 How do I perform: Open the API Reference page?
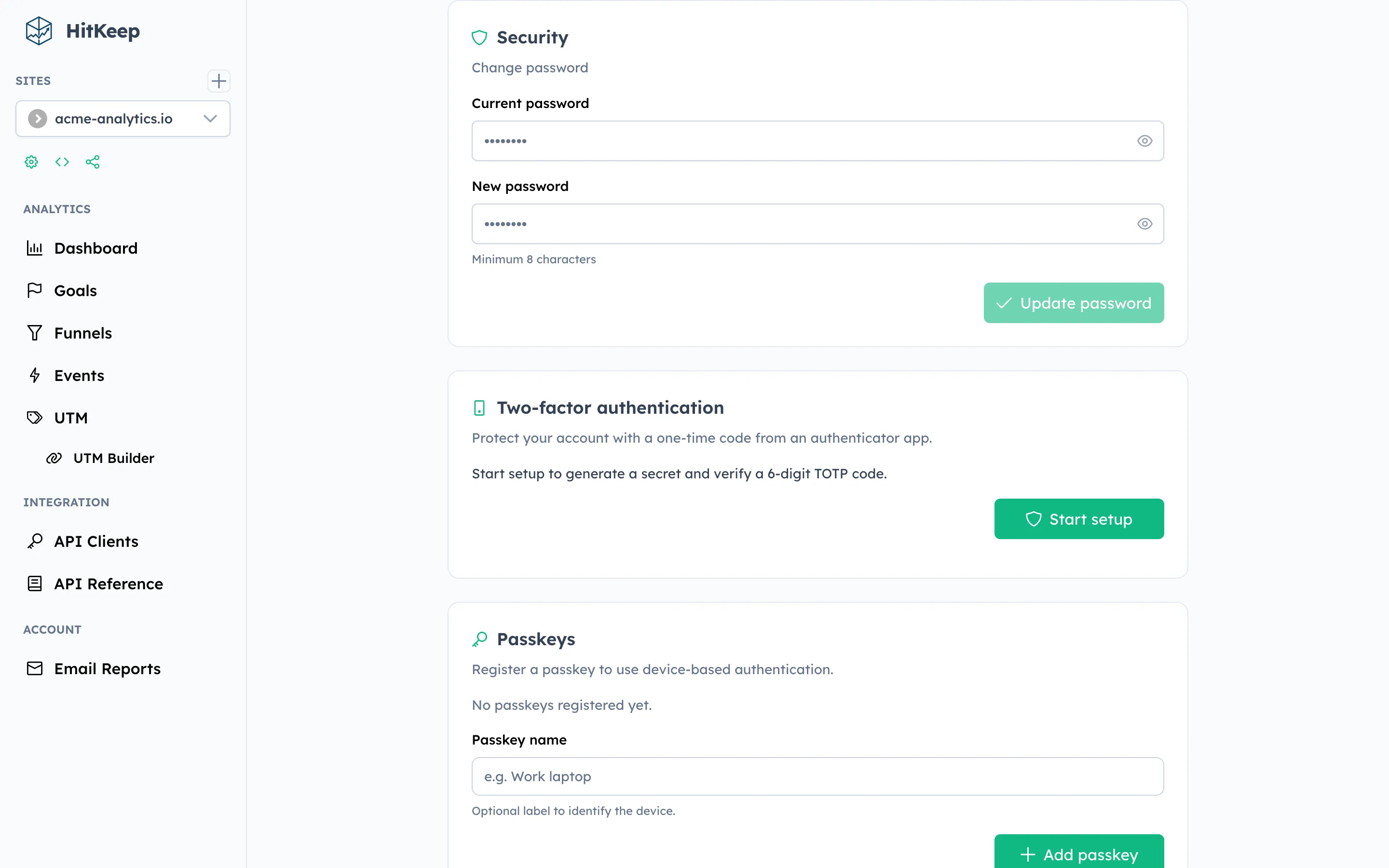(x=108, y=583)
